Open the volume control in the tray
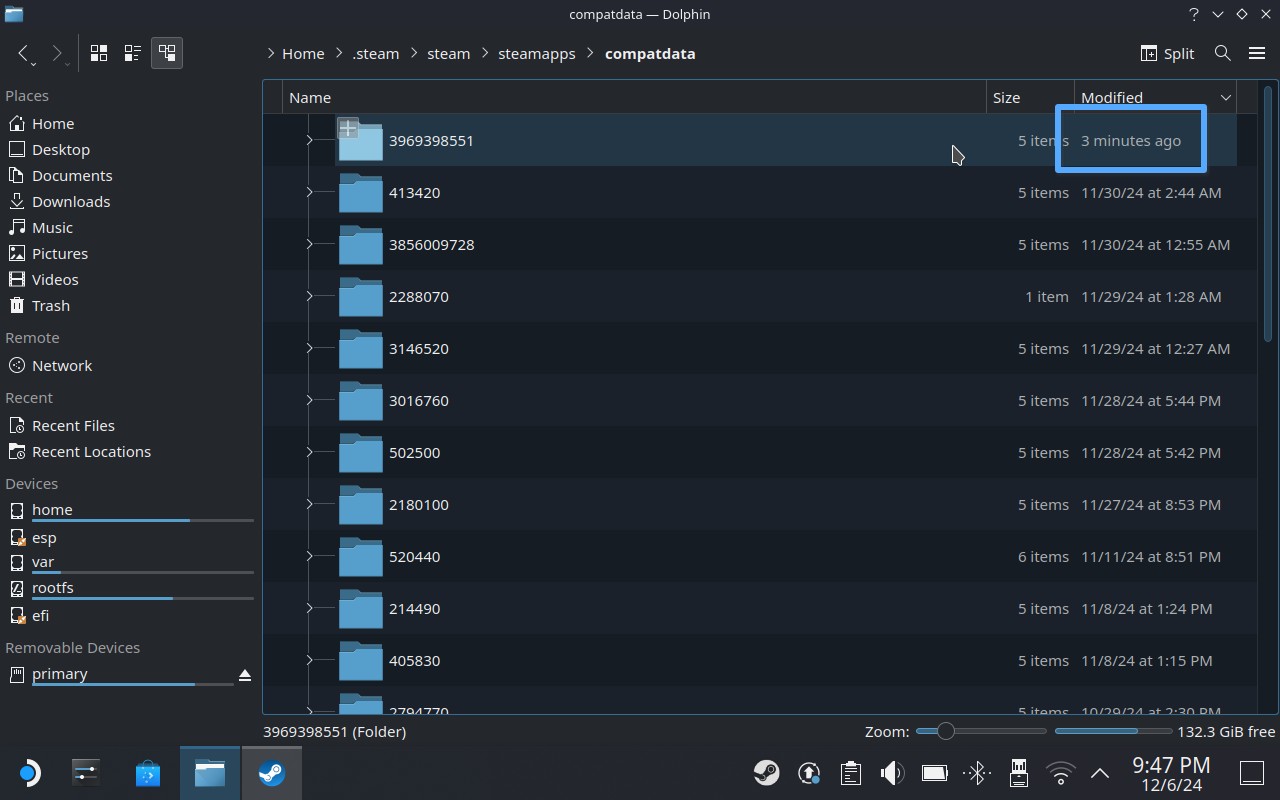The height and width of the screenshot is (800, 1280). coord(891,772)
